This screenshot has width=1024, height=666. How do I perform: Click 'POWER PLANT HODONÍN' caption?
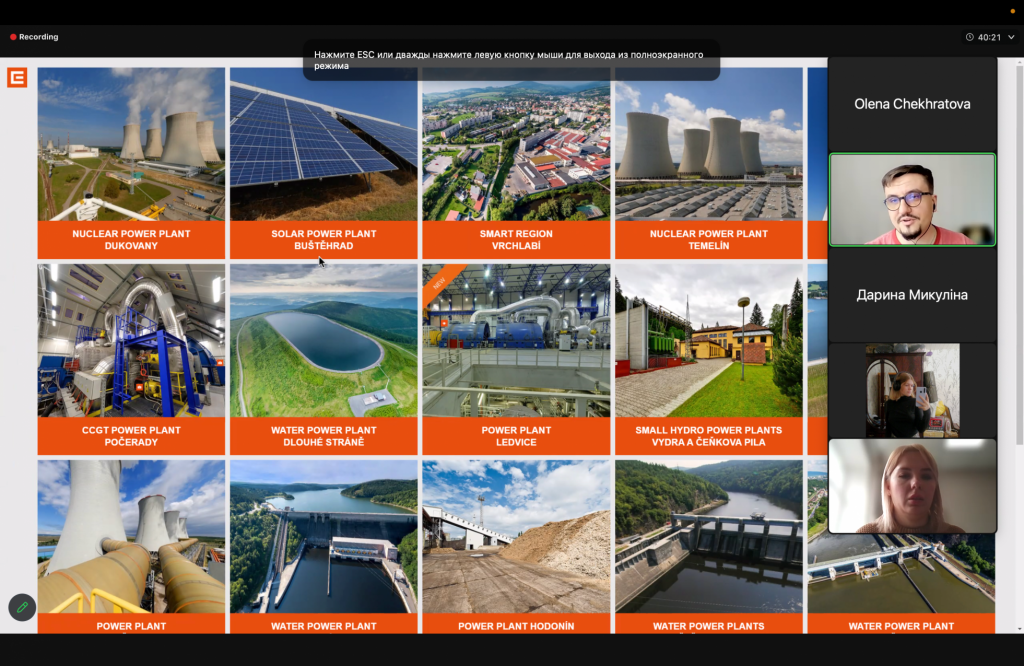(516, 626)
